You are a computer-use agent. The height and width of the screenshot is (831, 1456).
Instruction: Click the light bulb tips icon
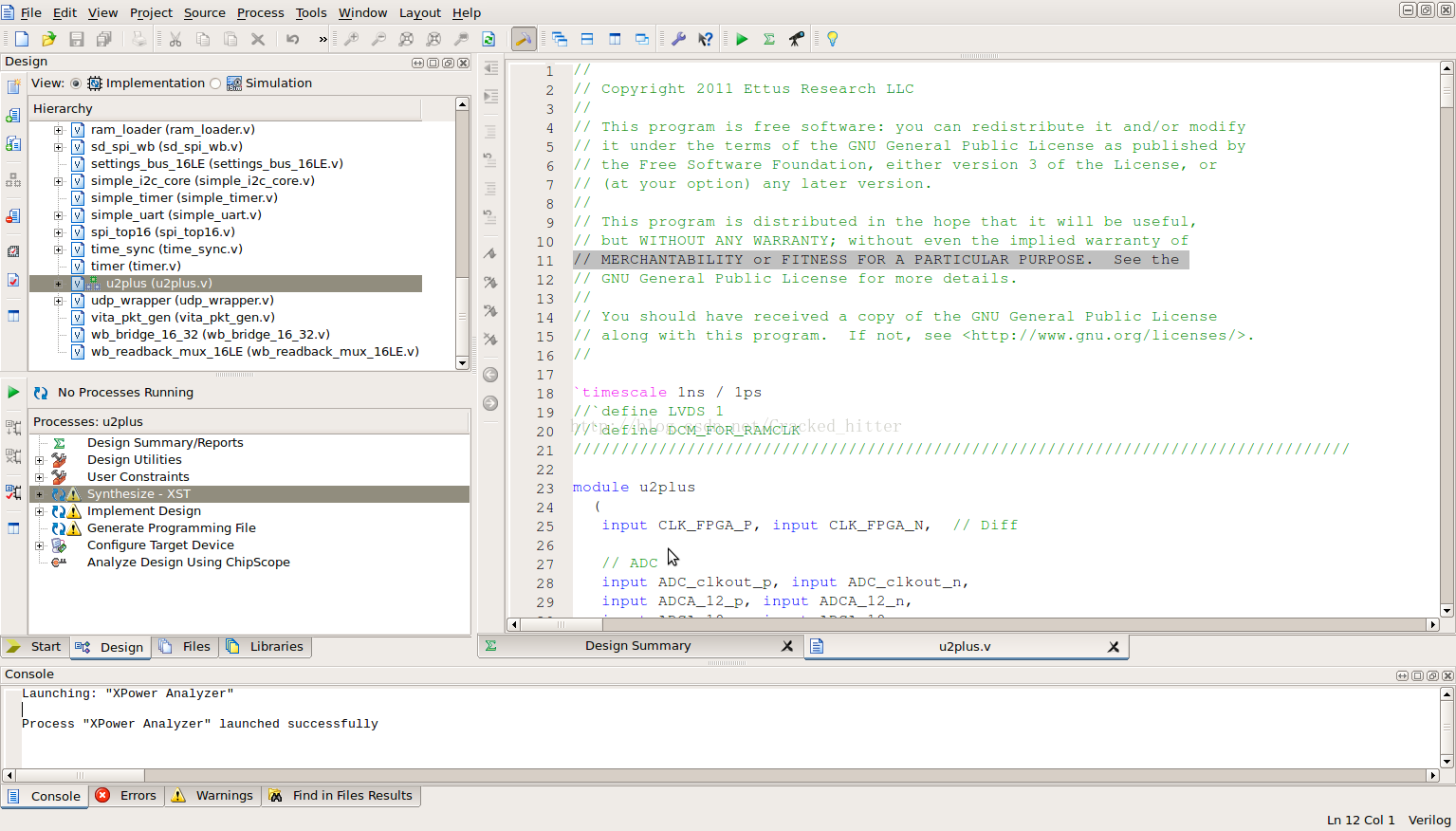tap(832, 39)
